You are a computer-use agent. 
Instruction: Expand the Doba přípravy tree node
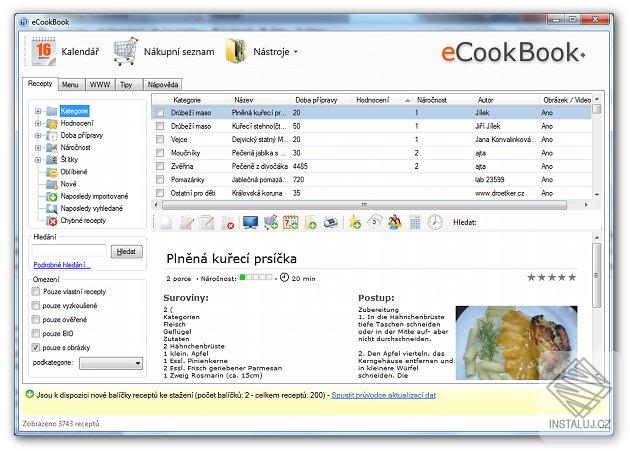point(38,135)
